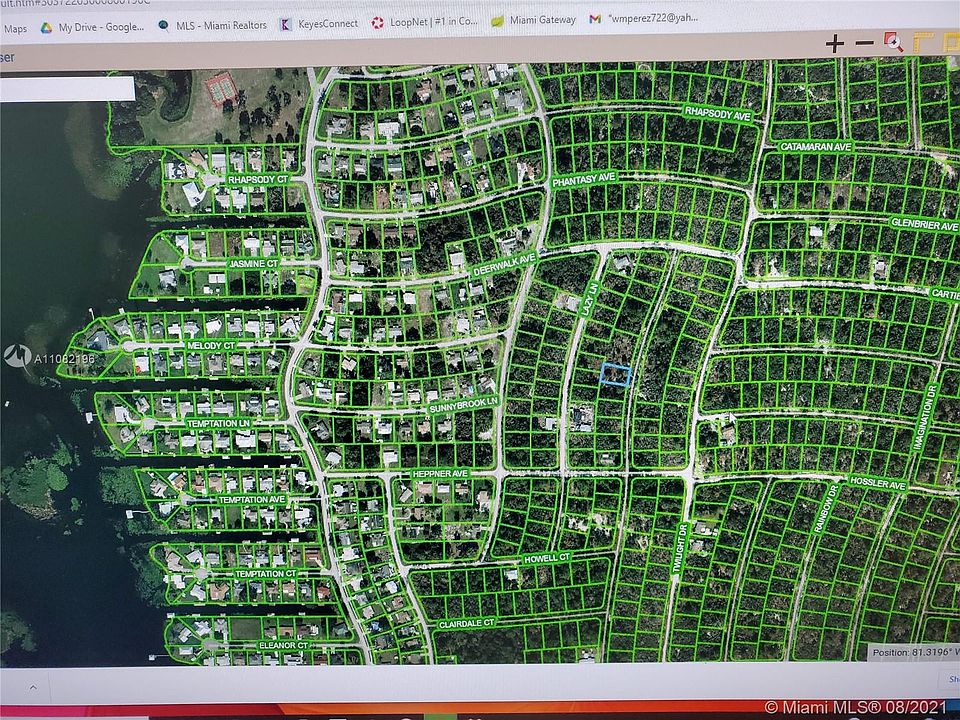Click the CATAMARAN AVE street label

pyautogui.click(x=816, y=147)
